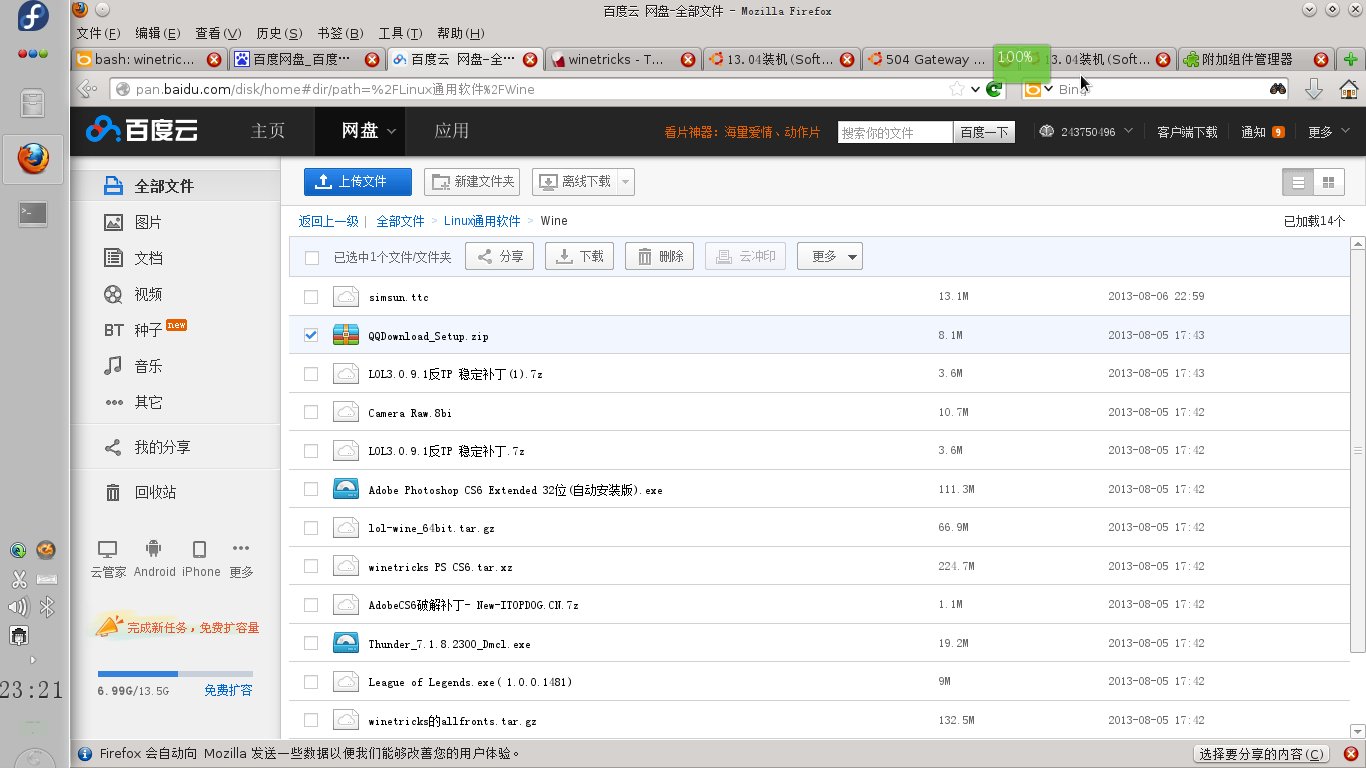
Task: Expand header 更多 menu
Action: point(1329,131)
